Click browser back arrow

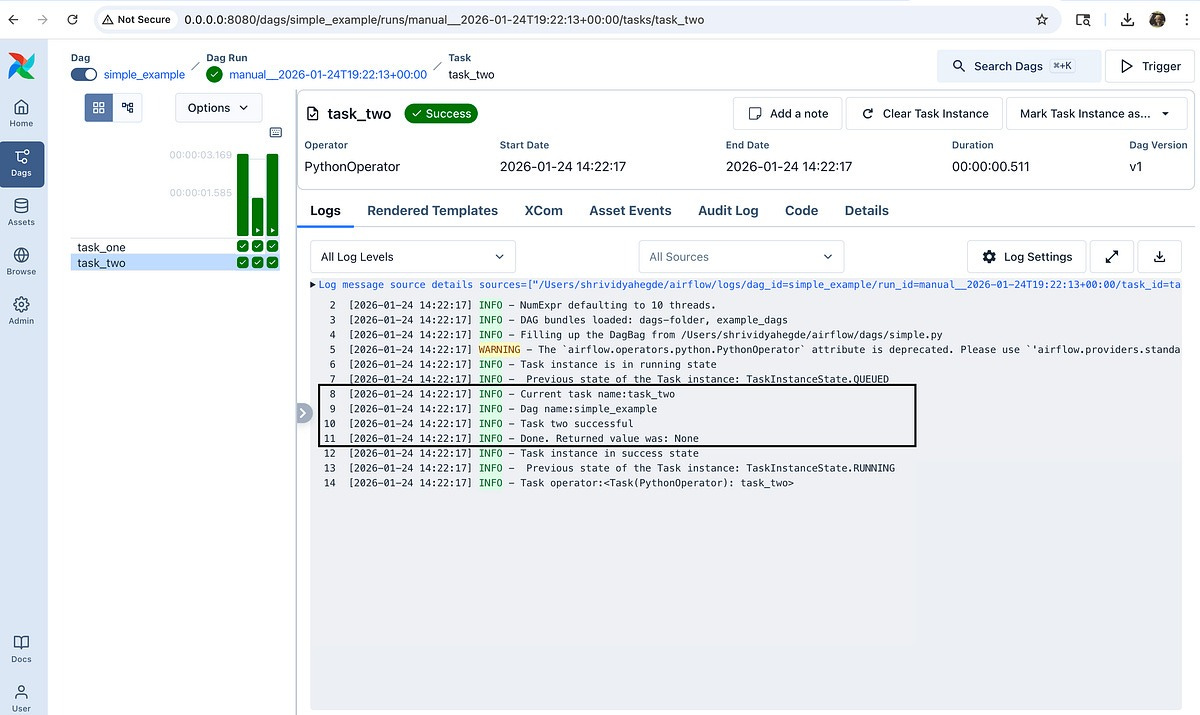pos(13,19)
